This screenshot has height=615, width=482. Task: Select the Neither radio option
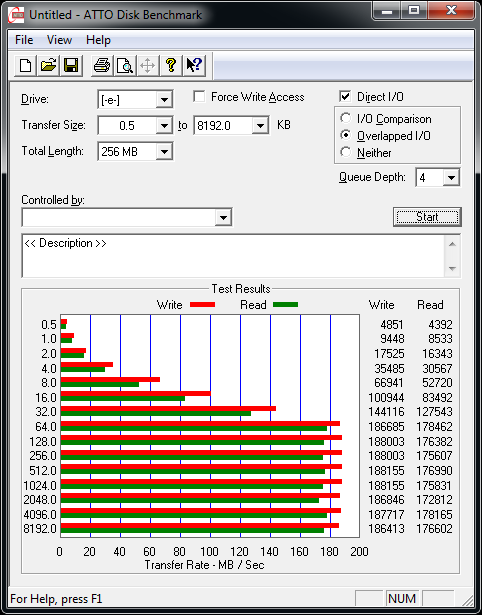coord(346,152)
